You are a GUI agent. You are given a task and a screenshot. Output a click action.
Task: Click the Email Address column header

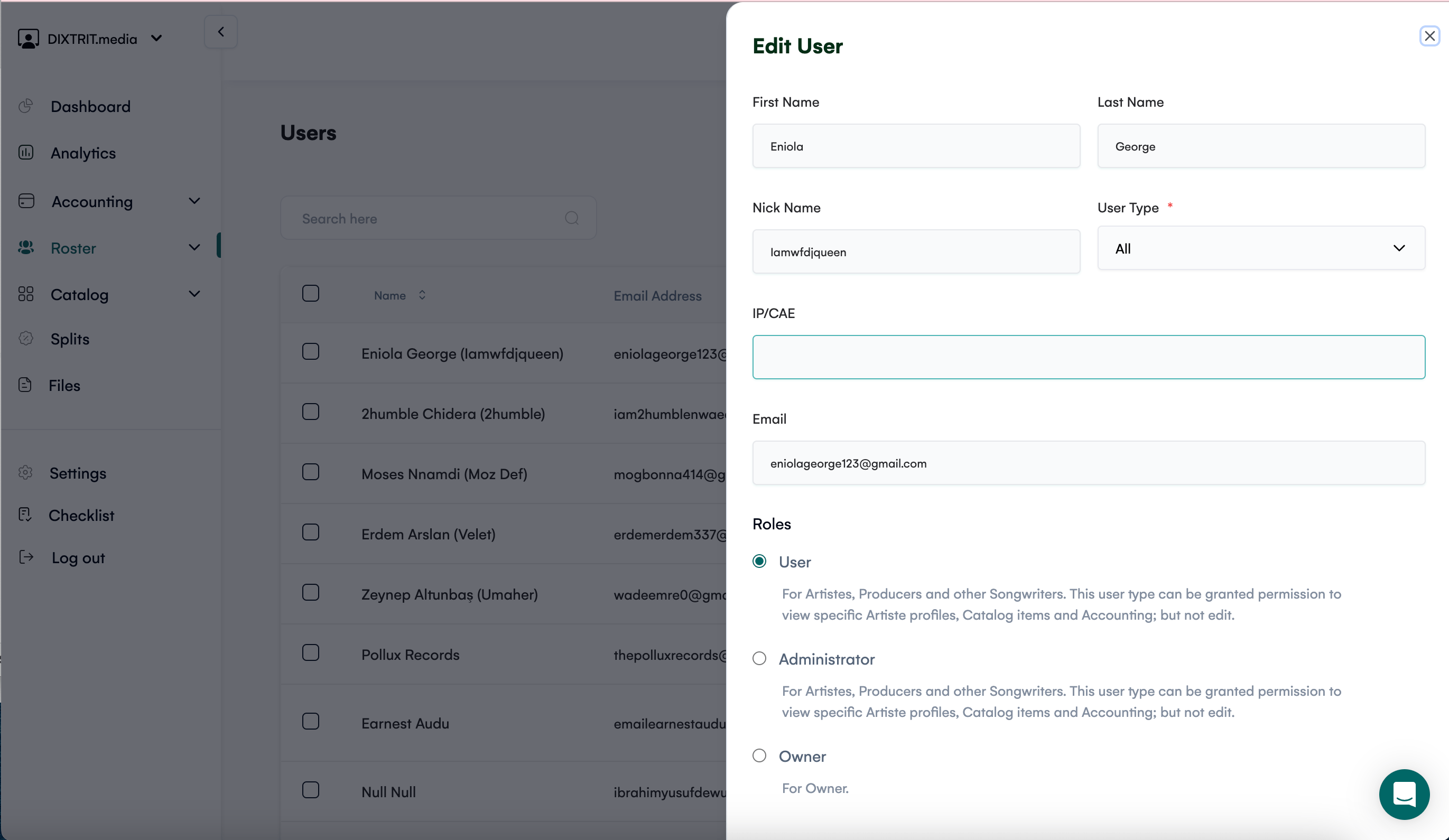coord(658,295)
